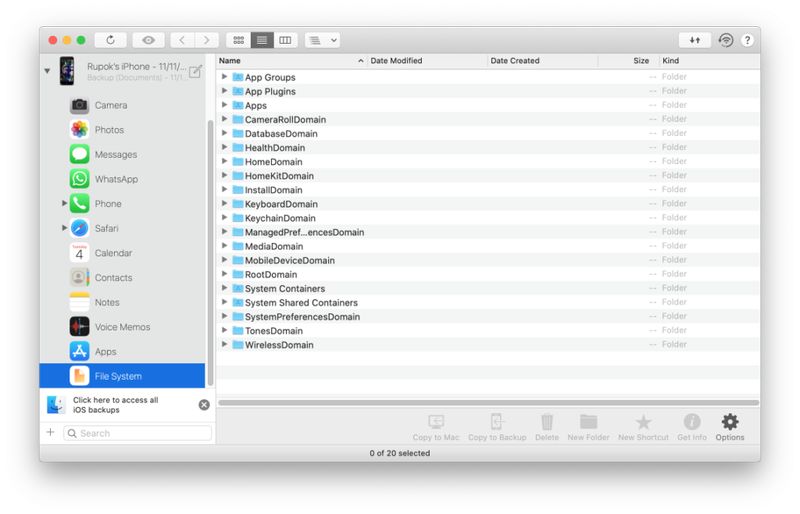Select File System in the sidebar
The image size is (800, 514).
click(122, 376)
